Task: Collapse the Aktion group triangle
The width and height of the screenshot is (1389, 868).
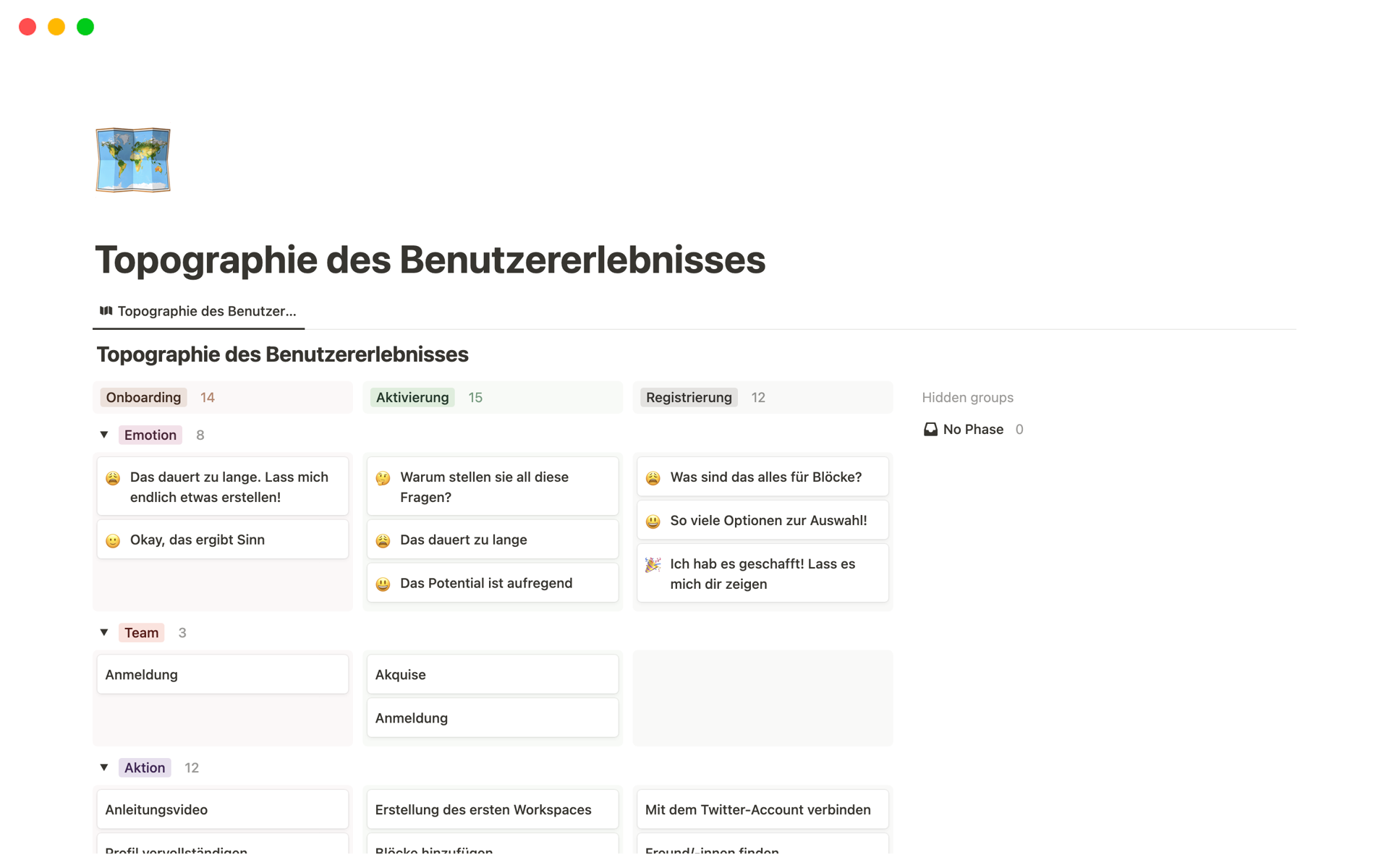Action: 104,767
